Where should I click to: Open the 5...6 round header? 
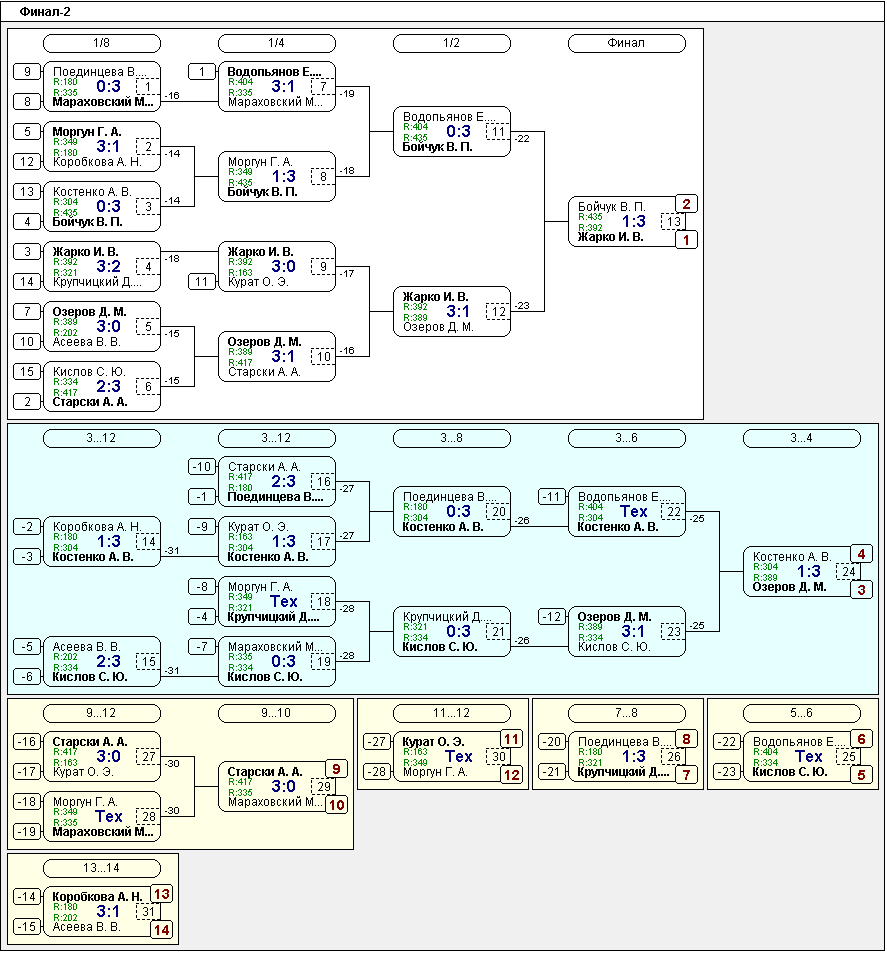802,713
